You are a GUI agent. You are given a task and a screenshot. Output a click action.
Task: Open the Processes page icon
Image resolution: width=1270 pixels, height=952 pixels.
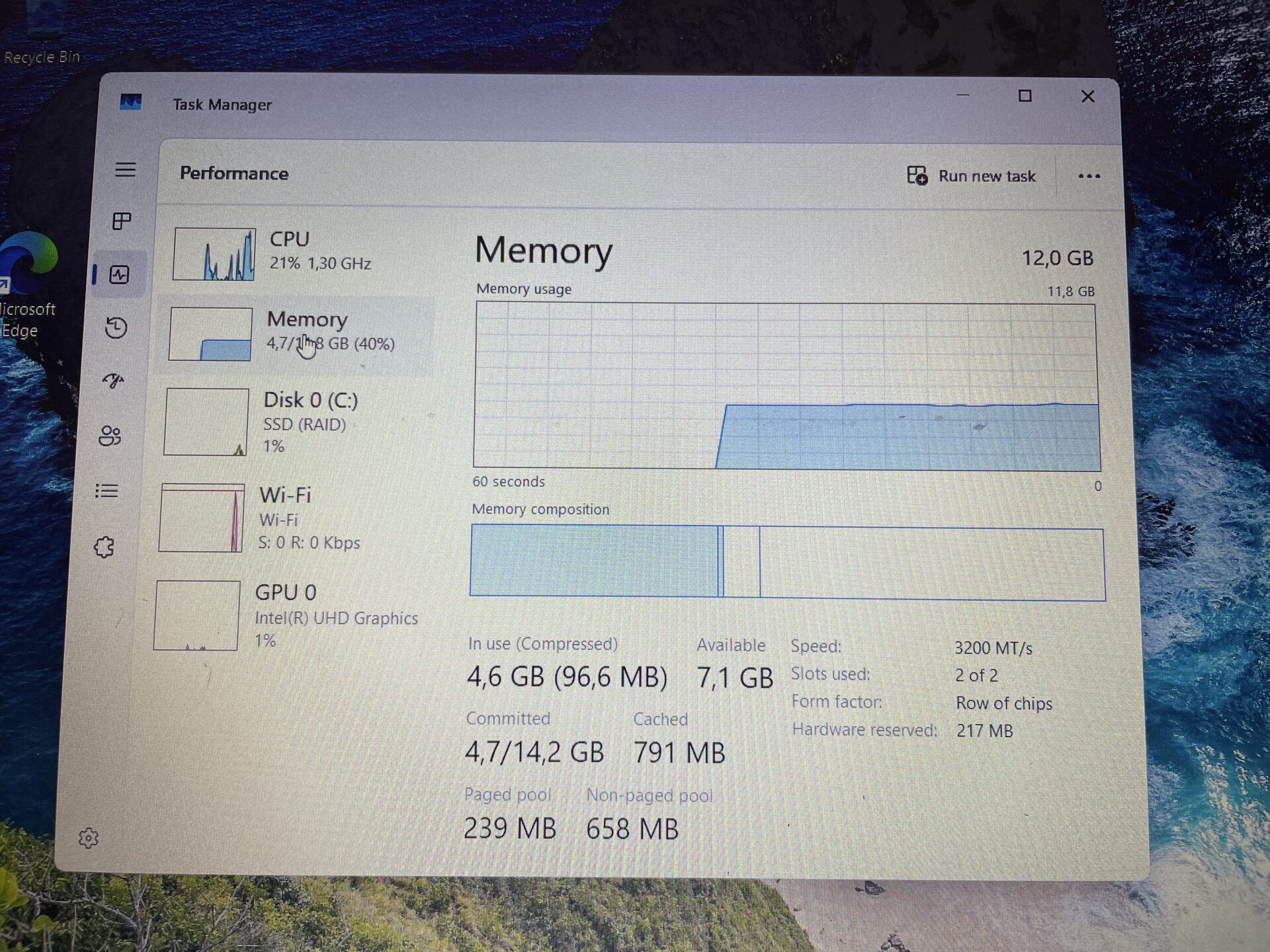tap(122, 221)
